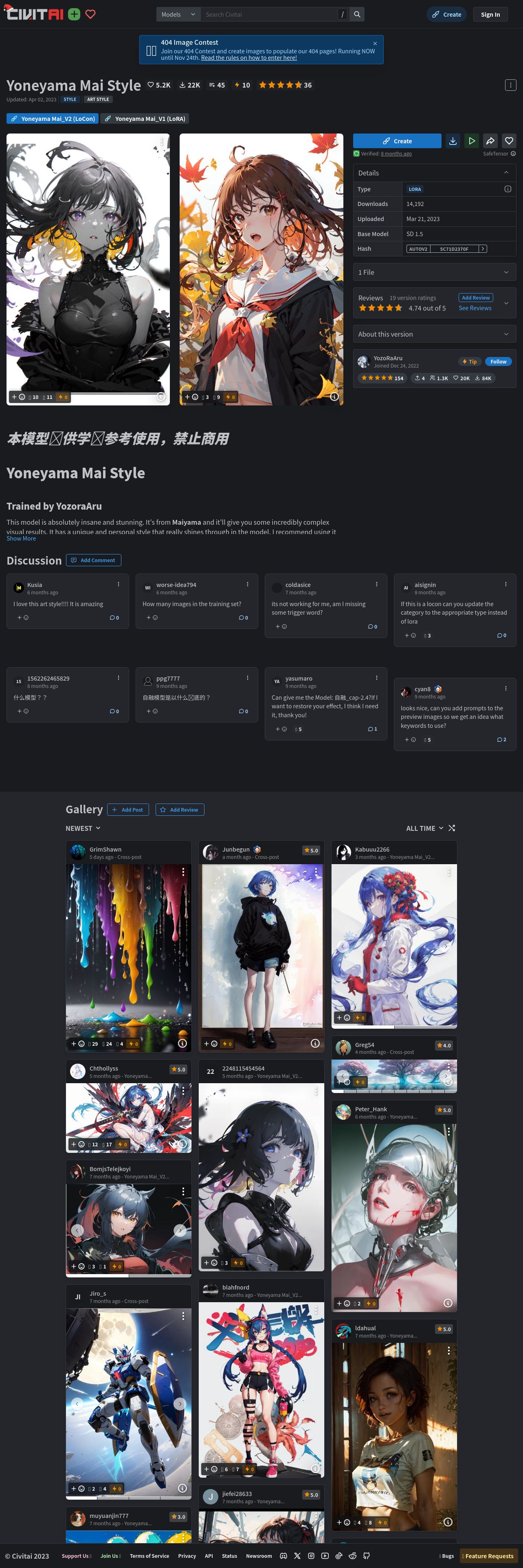This screenshot has height=1568, width=523.
Task: Collapse the Details section
Action: pyautogui.click(x=435, y=173)
